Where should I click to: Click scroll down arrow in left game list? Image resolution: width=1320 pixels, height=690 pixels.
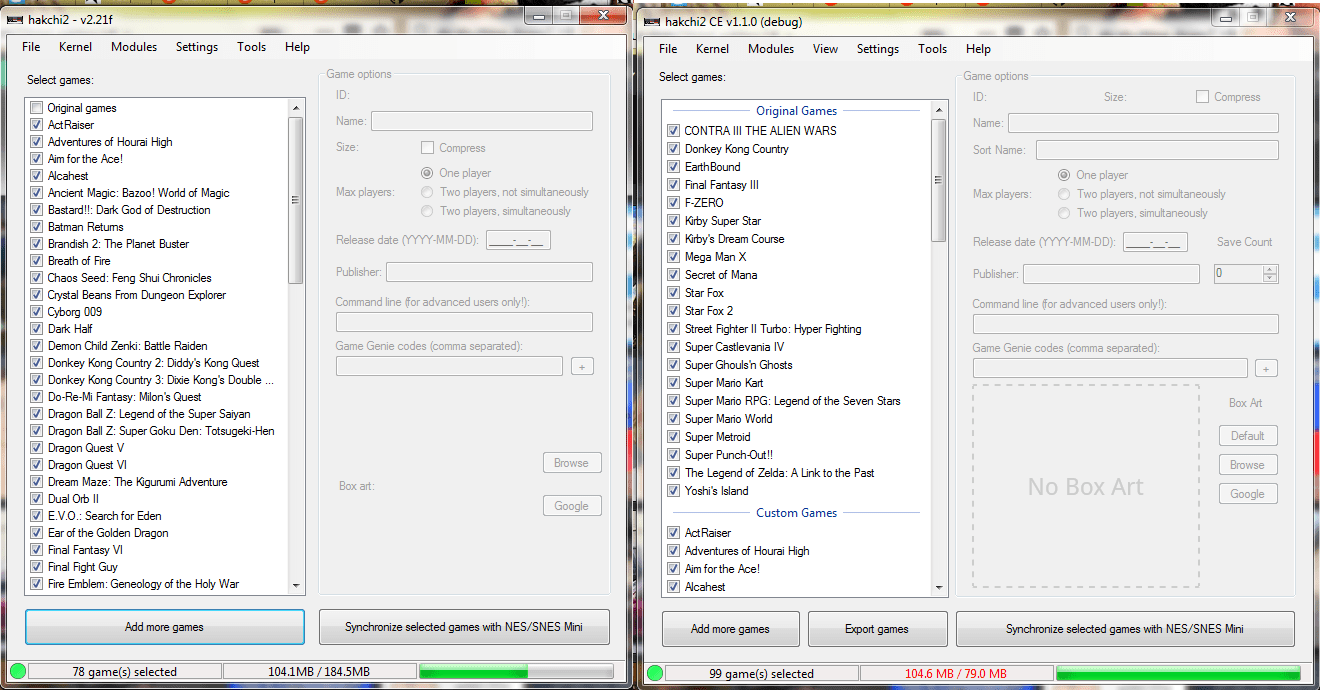click(x=296, y=586)
